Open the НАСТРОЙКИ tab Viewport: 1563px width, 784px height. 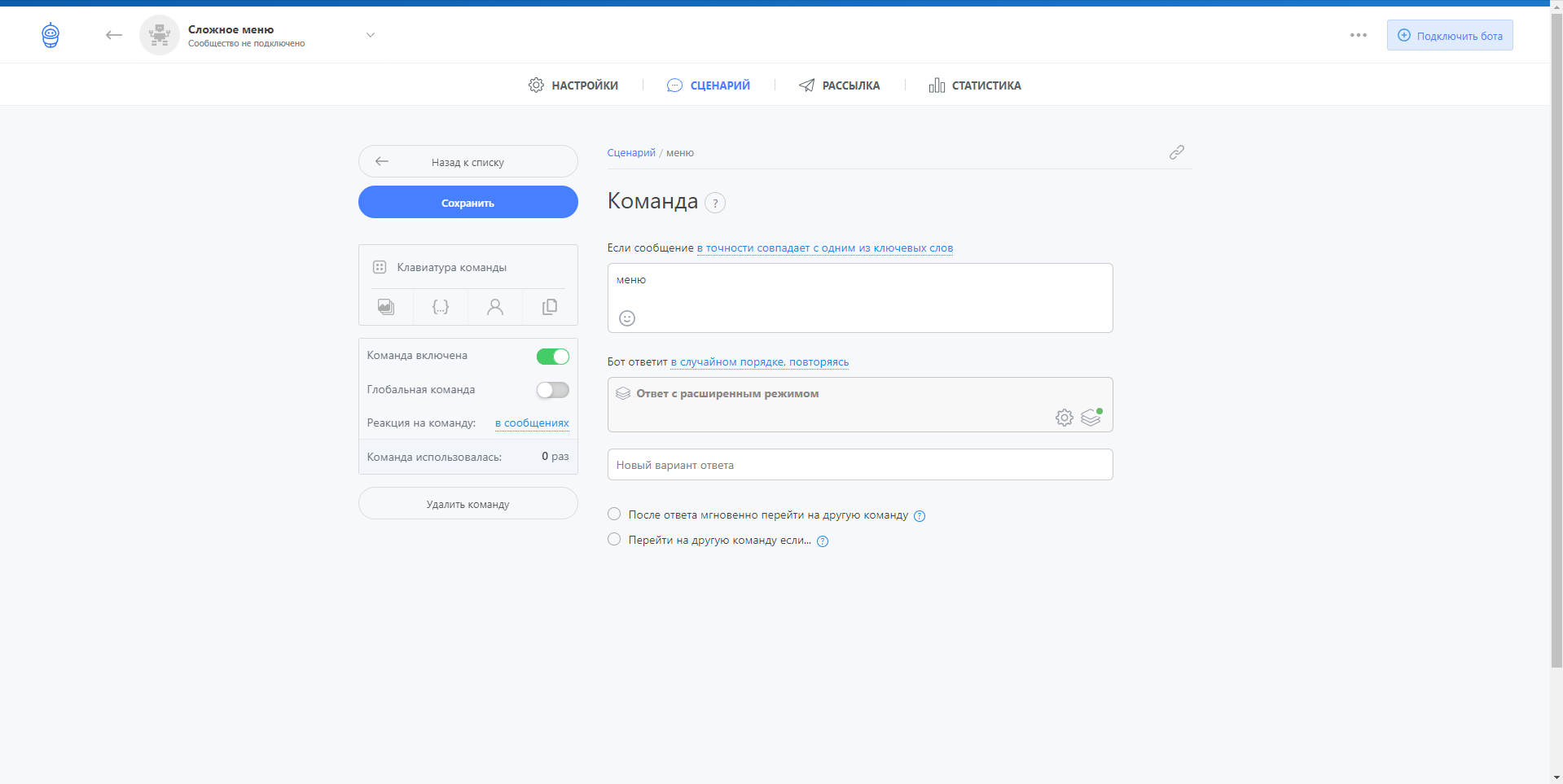coord(573,85)
